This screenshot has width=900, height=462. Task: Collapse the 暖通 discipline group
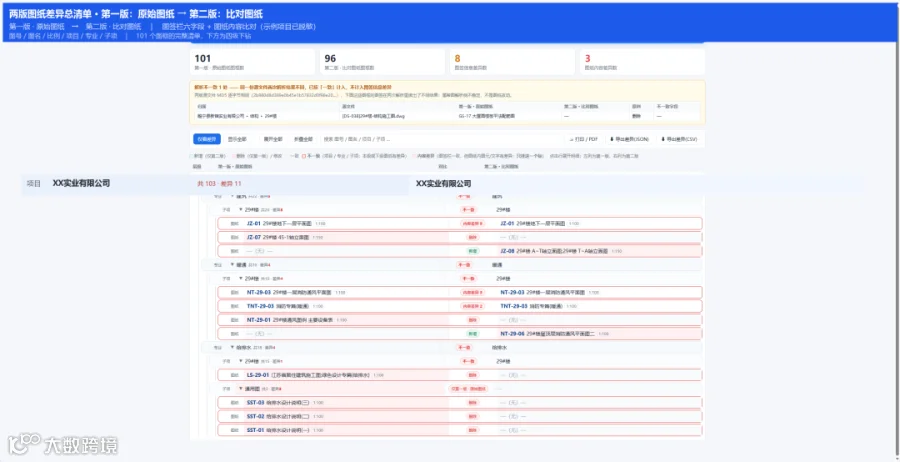point(233,265)
